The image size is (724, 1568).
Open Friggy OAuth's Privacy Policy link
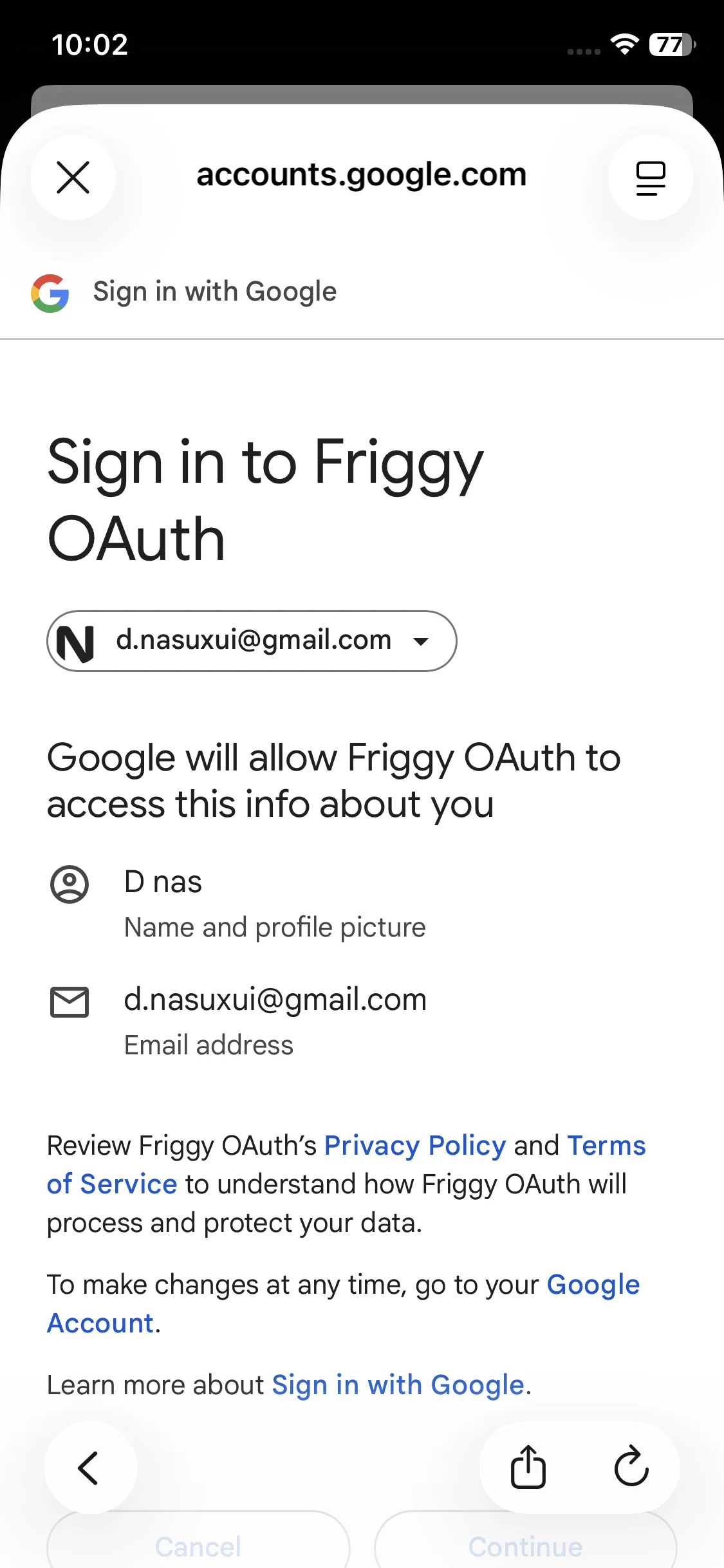click(415, 1146)
